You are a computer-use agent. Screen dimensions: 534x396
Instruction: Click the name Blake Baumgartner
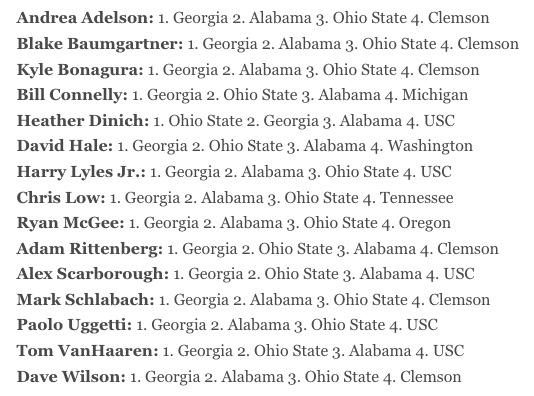100,44
